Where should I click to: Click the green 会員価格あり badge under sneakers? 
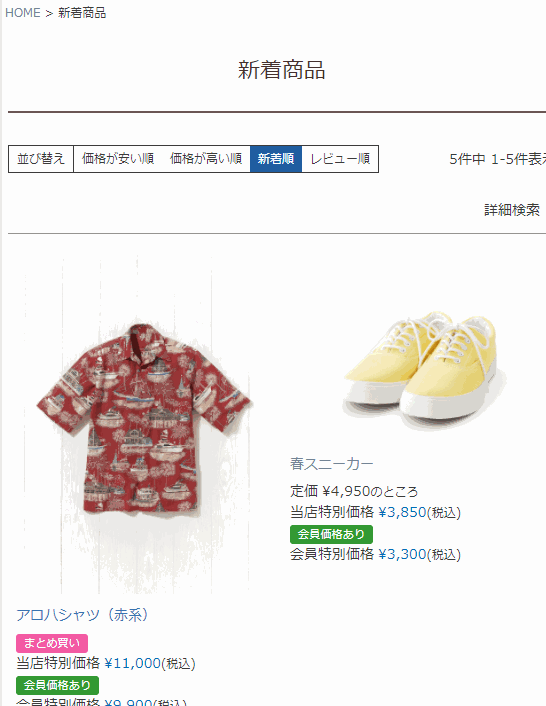[x=331, y=534]
